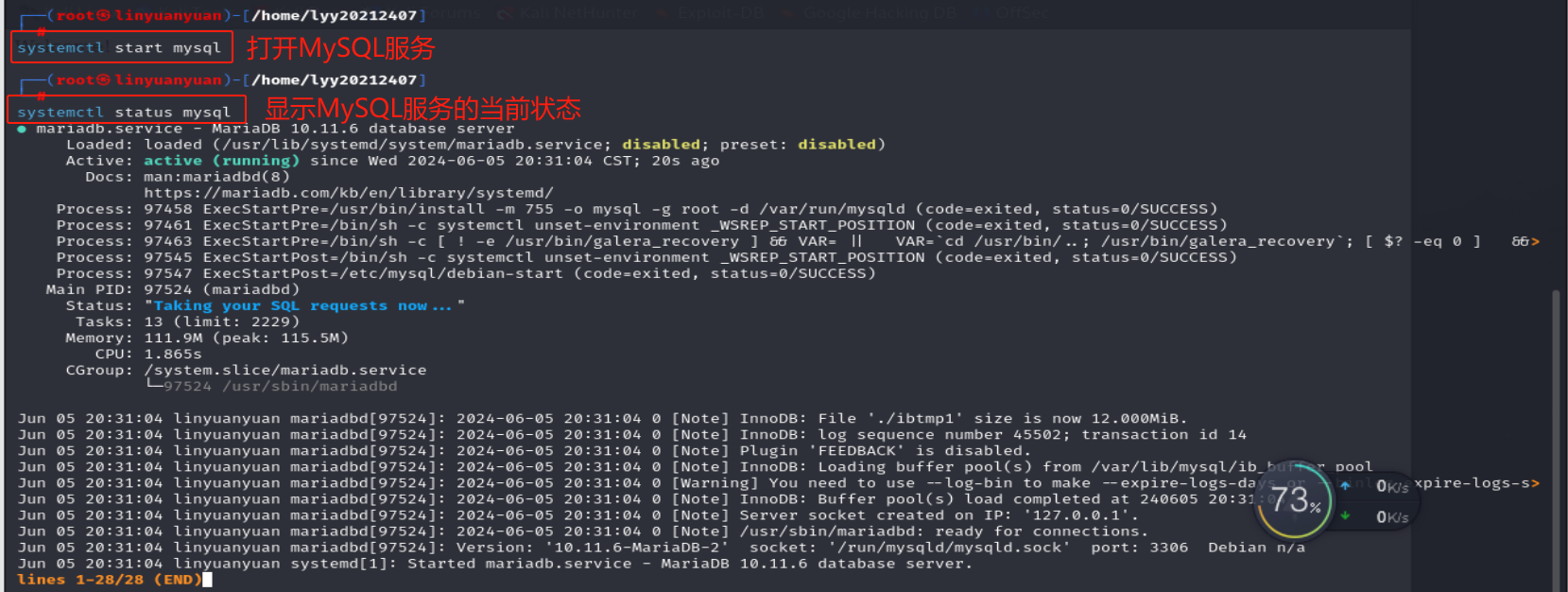The width and height of the screenshot is (1568, 592).
Task: Click the "systemctl status mysql" command box
Action: 126,111
